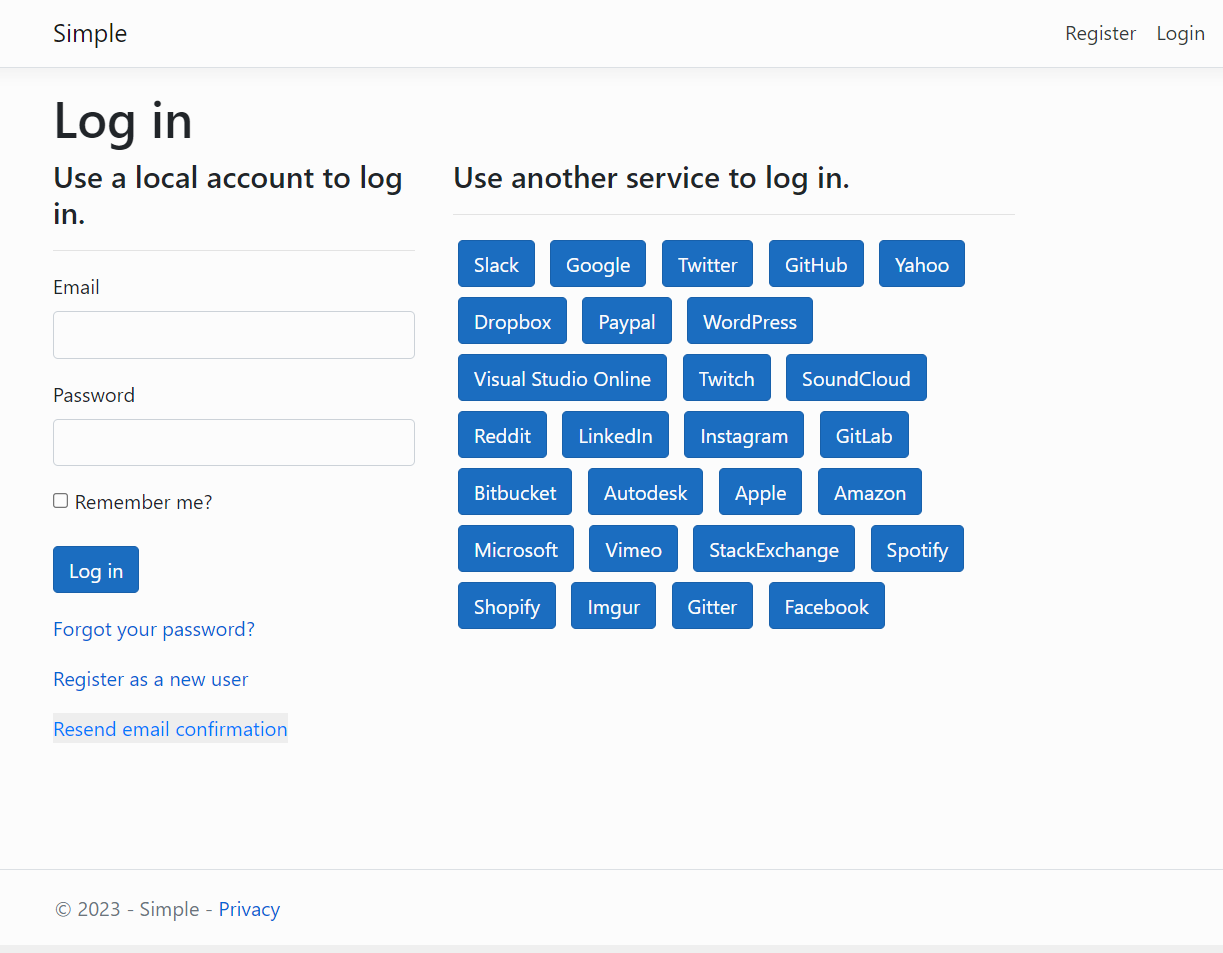1223x953 pixels.
Task: Pick the LinkedIn service button
Action: [616, 435]
